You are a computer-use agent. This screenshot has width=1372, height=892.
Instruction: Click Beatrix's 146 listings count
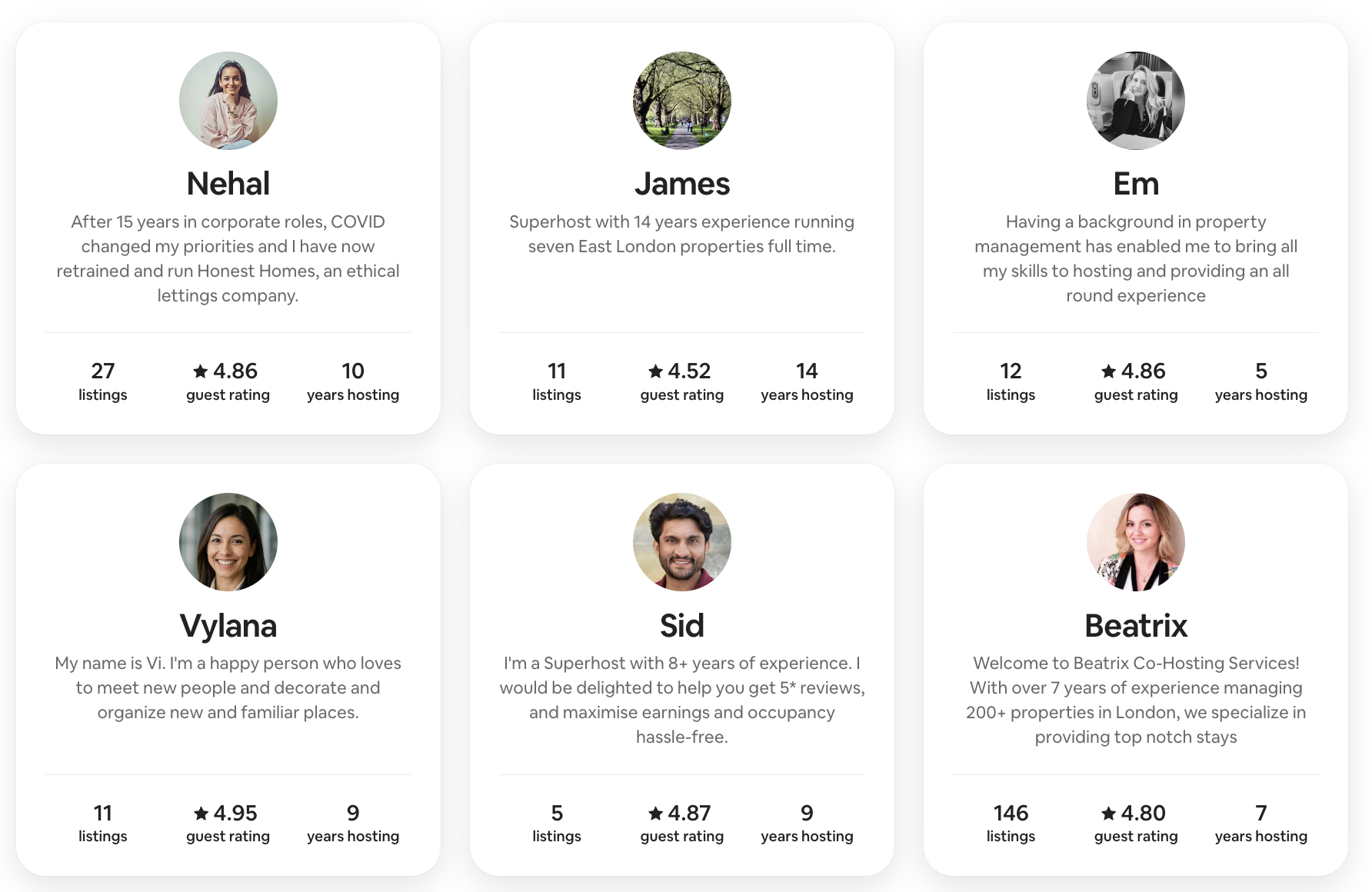click(1011, 813)
